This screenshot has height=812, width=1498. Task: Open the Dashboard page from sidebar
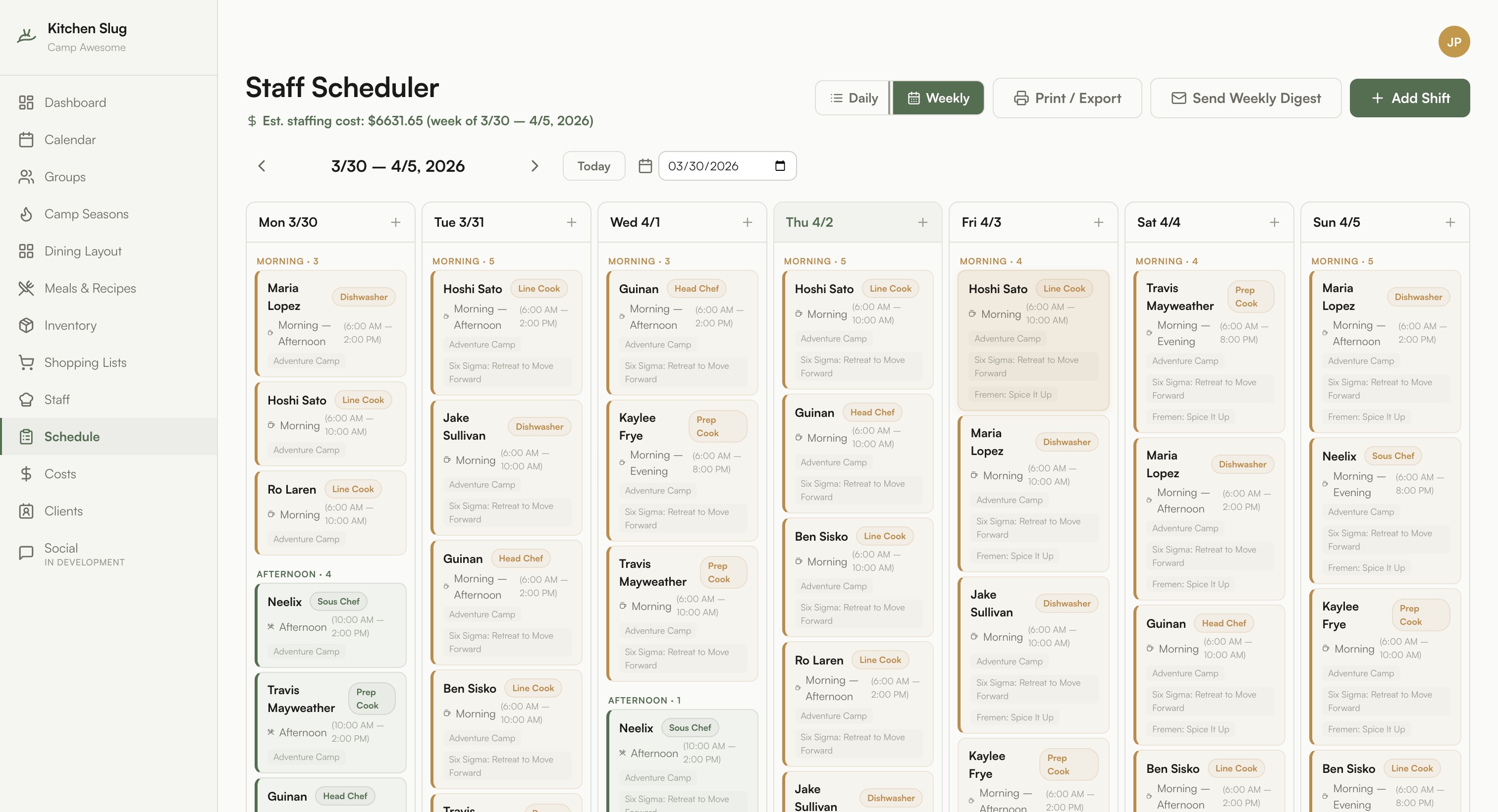(109, 102)
